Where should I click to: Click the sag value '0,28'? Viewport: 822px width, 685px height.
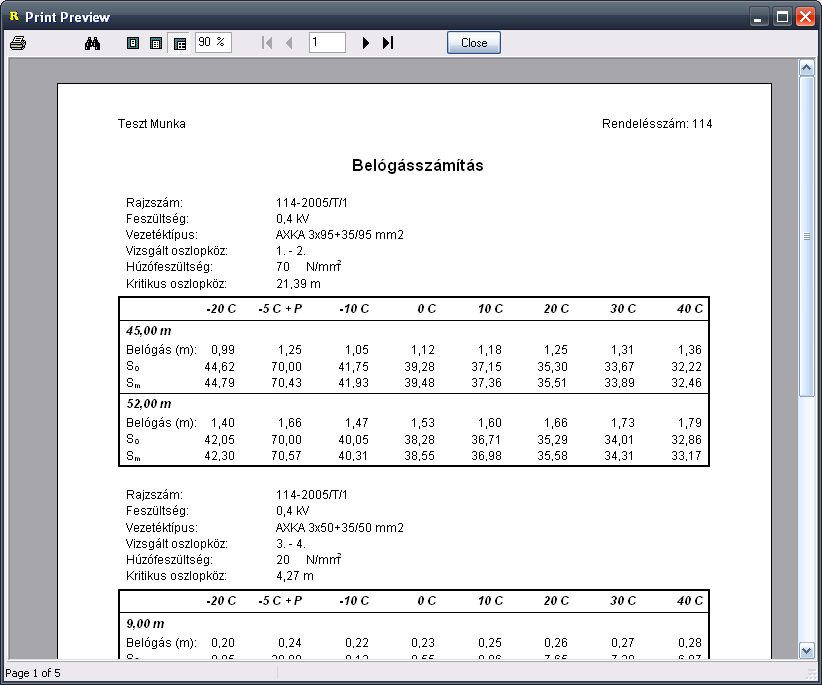(690, 643)
